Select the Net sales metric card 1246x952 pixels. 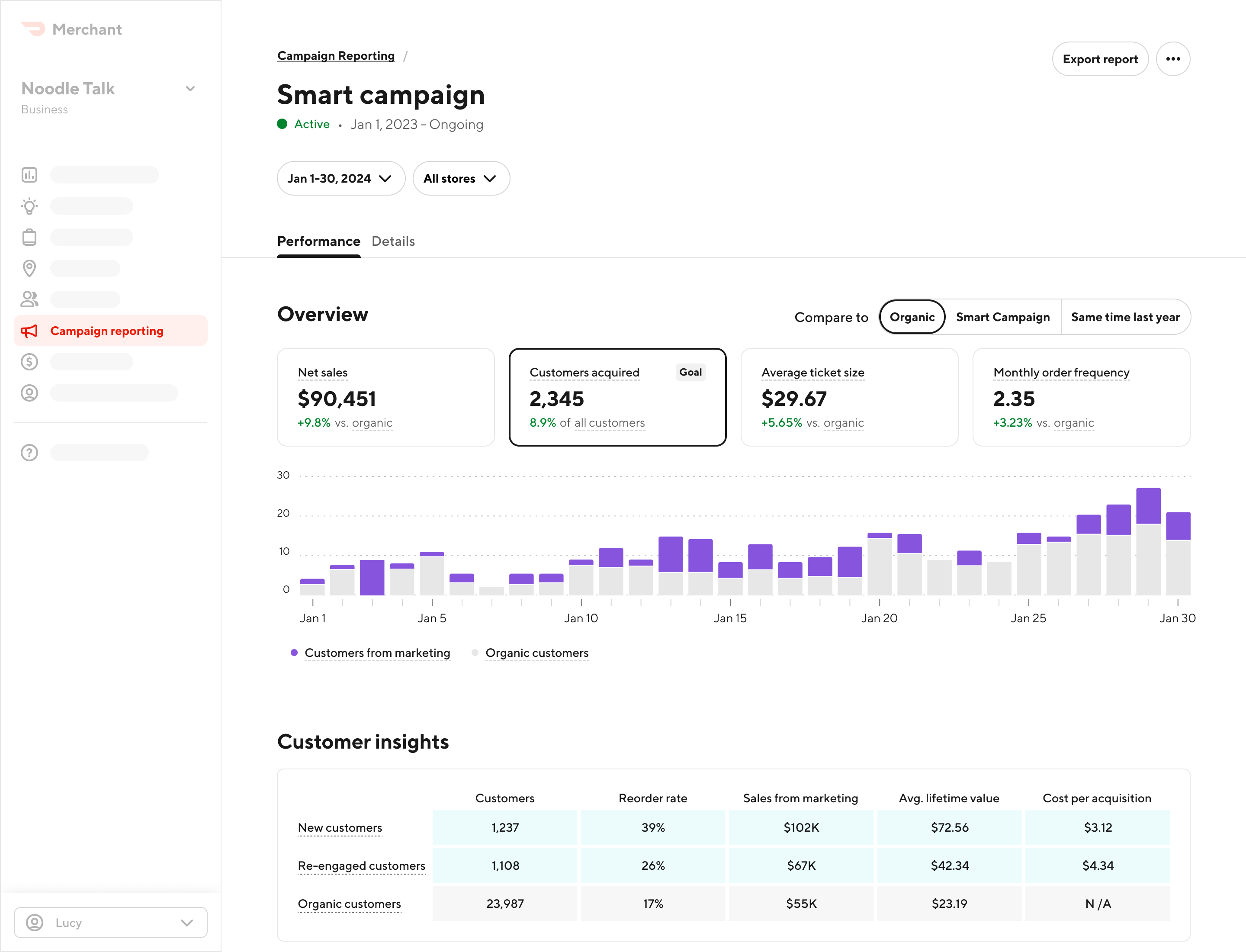(x=386, y=397)
